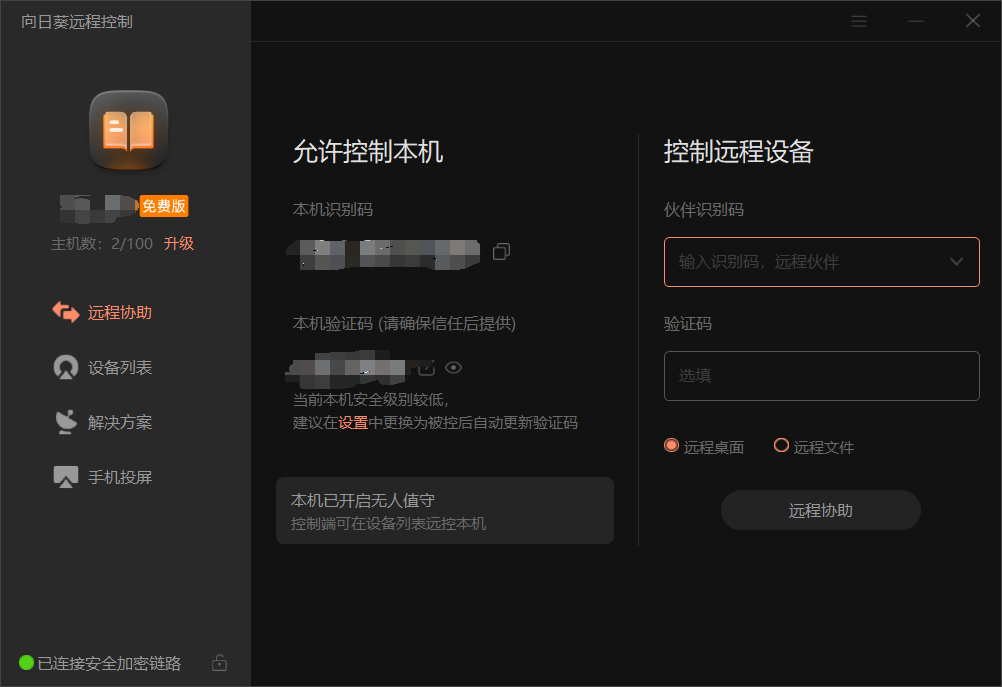Click the 本机已开启无人值守 card
This screenshot has height=687, width=1002.
(x=445, y=511)
